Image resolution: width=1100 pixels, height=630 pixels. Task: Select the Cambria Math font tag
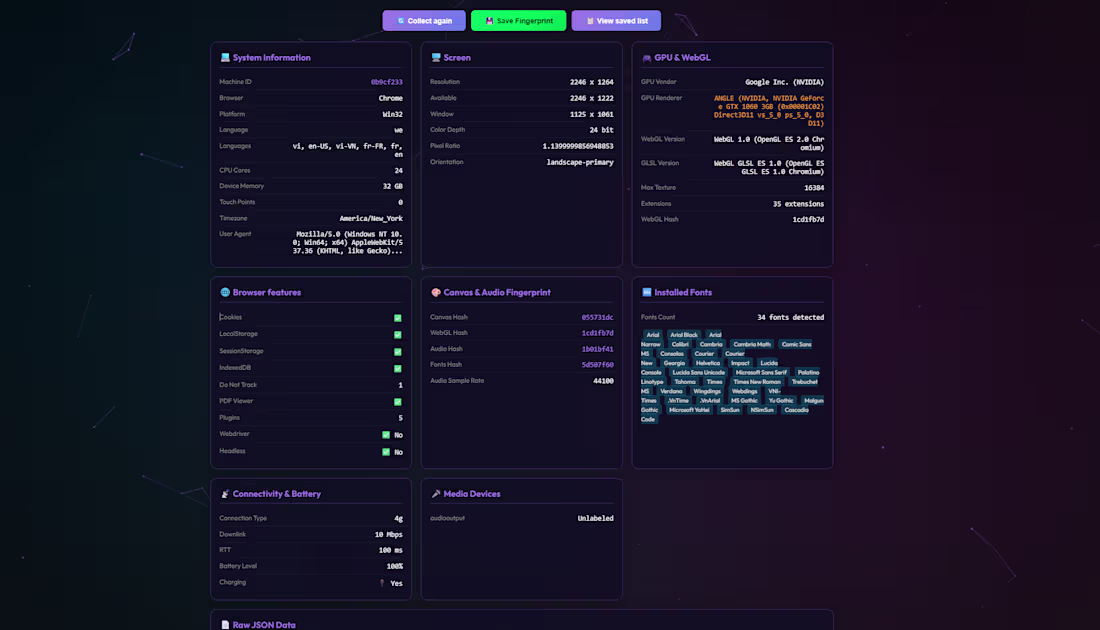coord(752,344)
